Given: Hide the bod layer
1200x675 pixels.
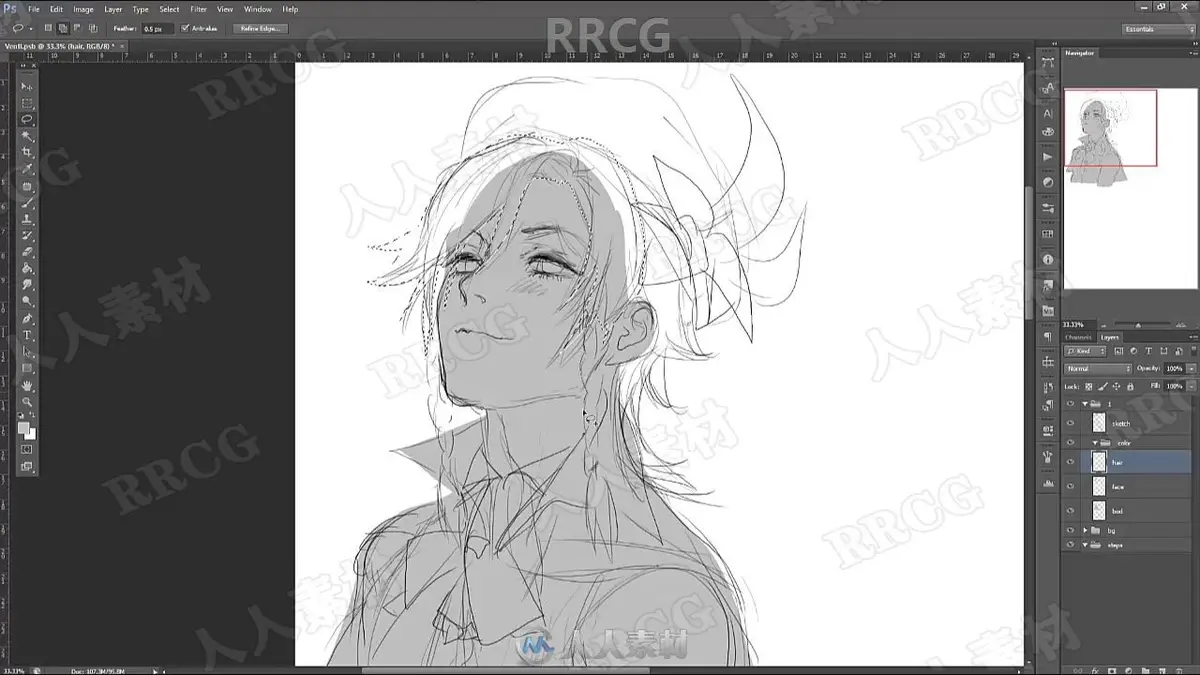Looking at the screenshot, I should point(1070,511).
